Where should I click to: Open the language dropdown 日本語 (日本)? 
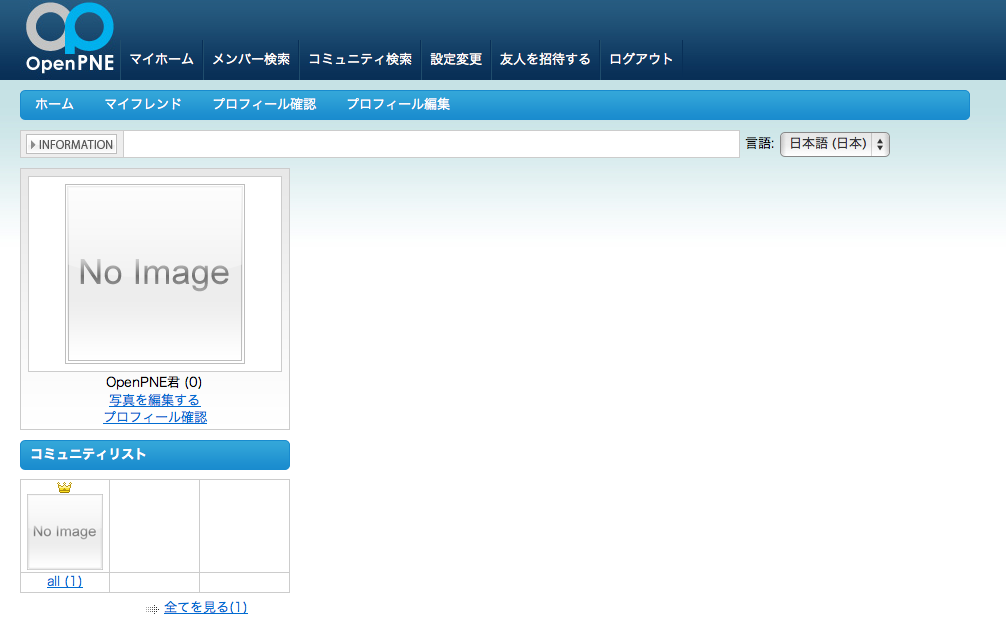point(834,144)
